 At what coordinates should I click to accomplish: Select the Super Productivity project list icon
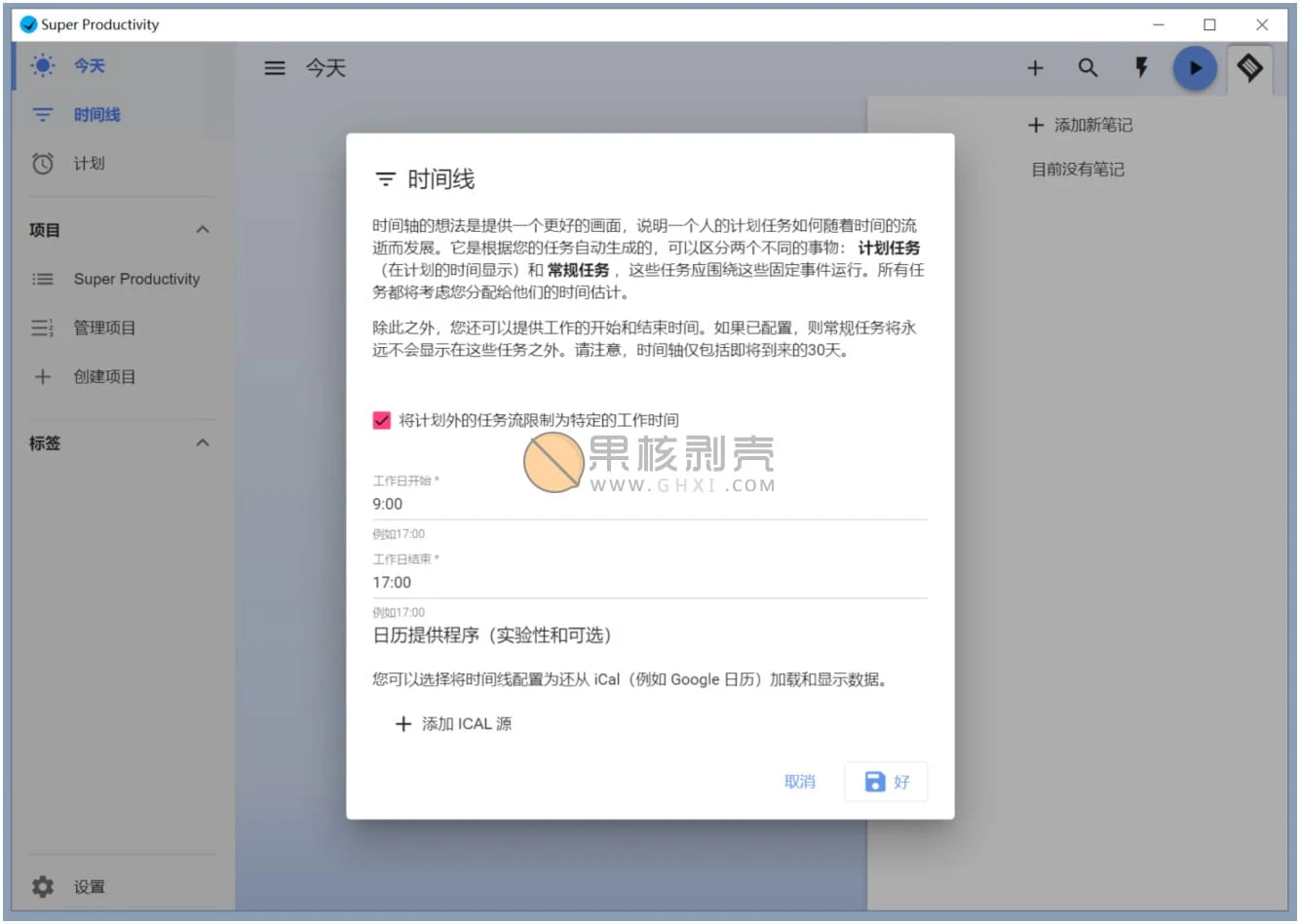point(43,279)
